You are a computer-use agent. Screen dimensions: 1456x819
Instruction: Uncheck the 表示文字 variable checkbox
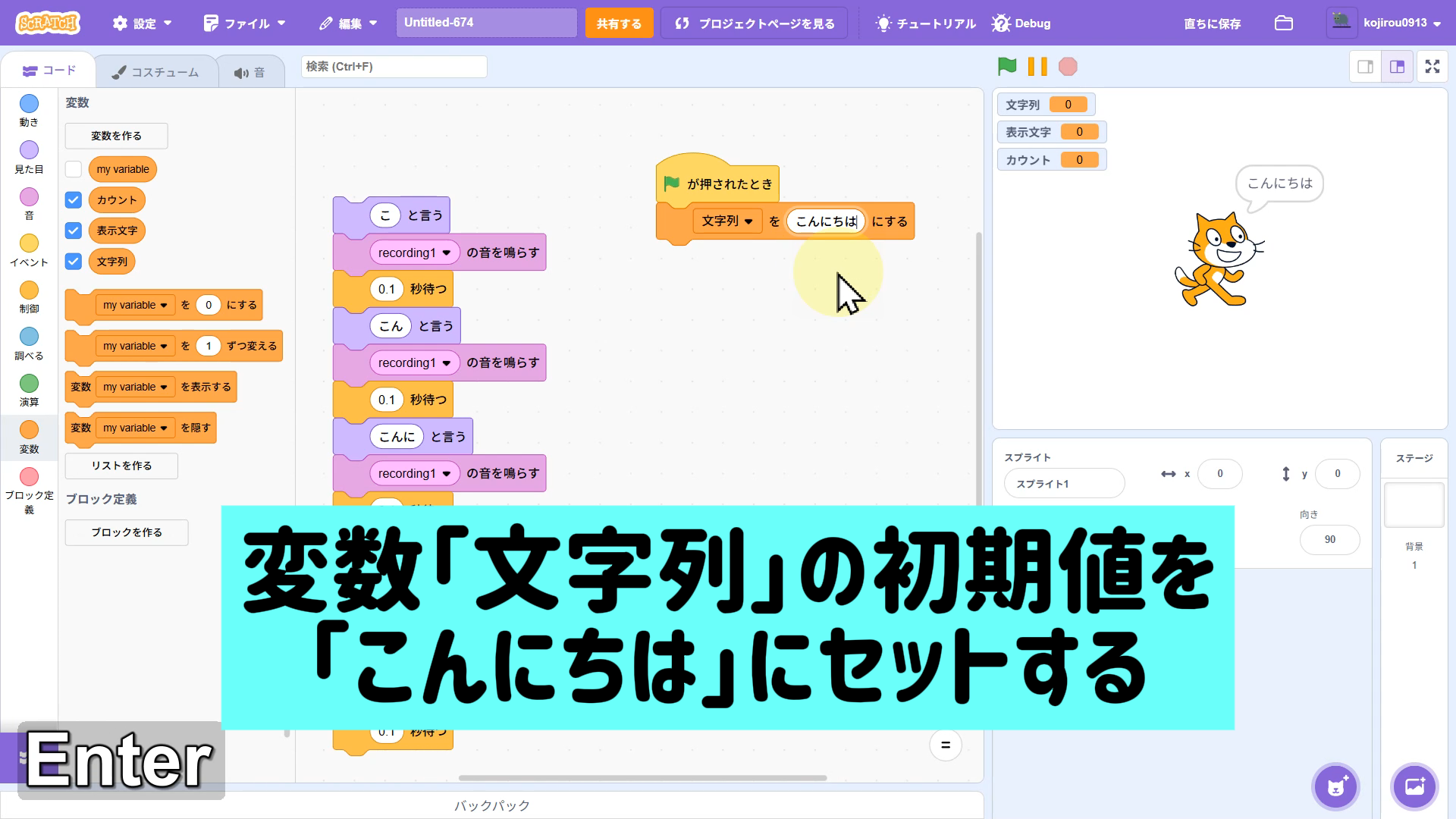coord(74,231)
